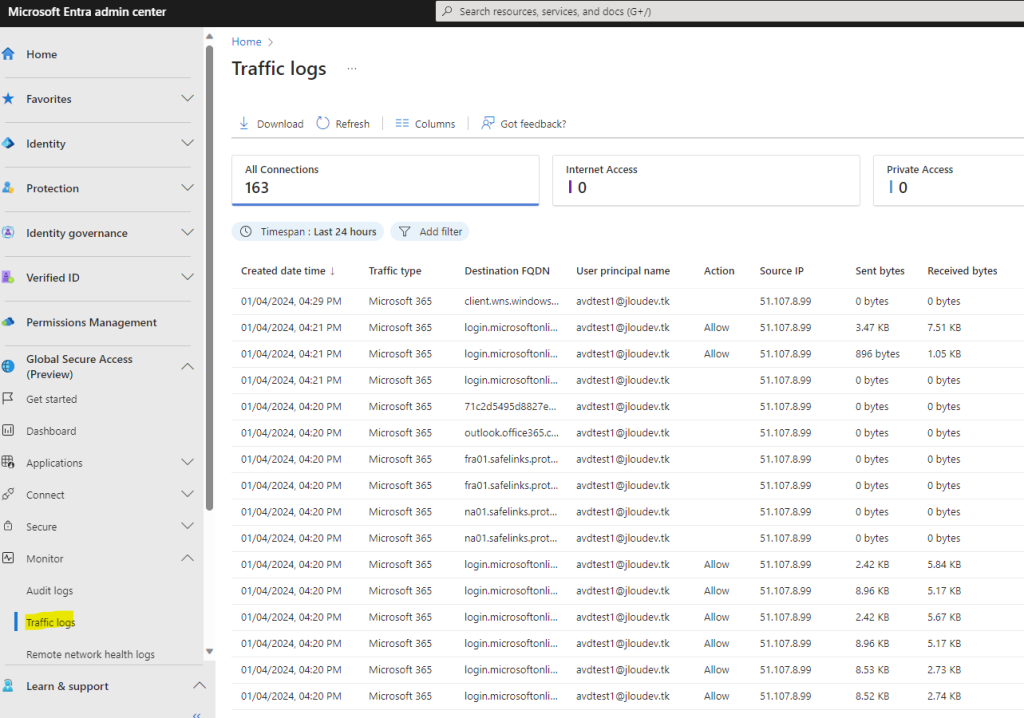Image resolution: width=1024 pixels, height=718 pixels.
Task: Click the Get started flag icon
Action: point(8,399)
